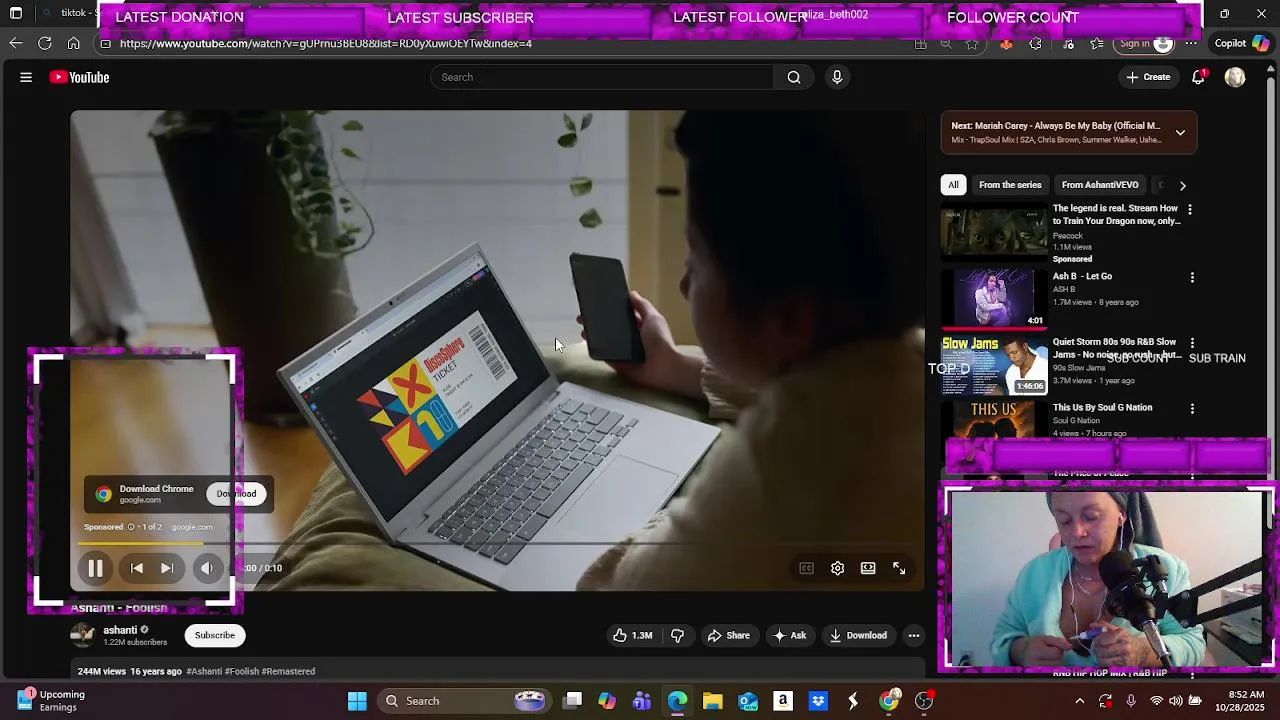Enter fullscreen on the video player
The width and height of the screenshot is (1280, 720).
pos(899,568)
